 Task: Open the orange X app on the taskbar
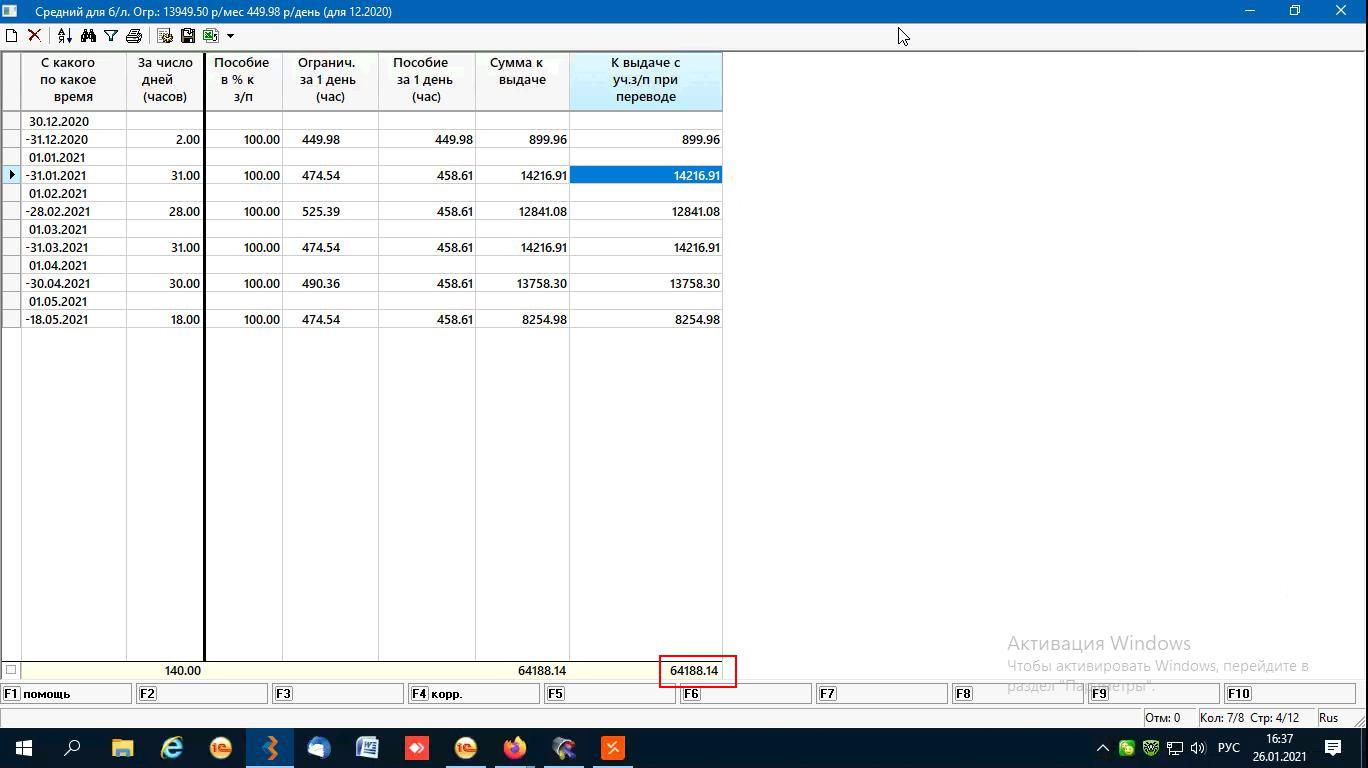pyautogui.click(x=613, y=747)
